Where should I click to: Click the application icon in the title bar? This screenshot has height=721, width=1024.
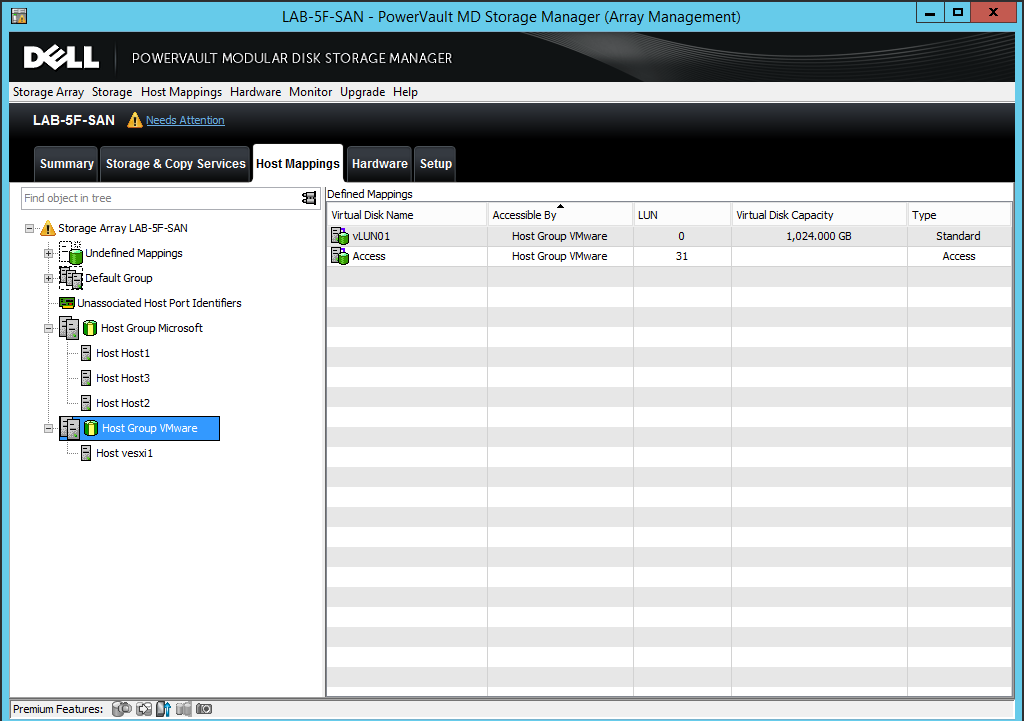coord(19,16)
